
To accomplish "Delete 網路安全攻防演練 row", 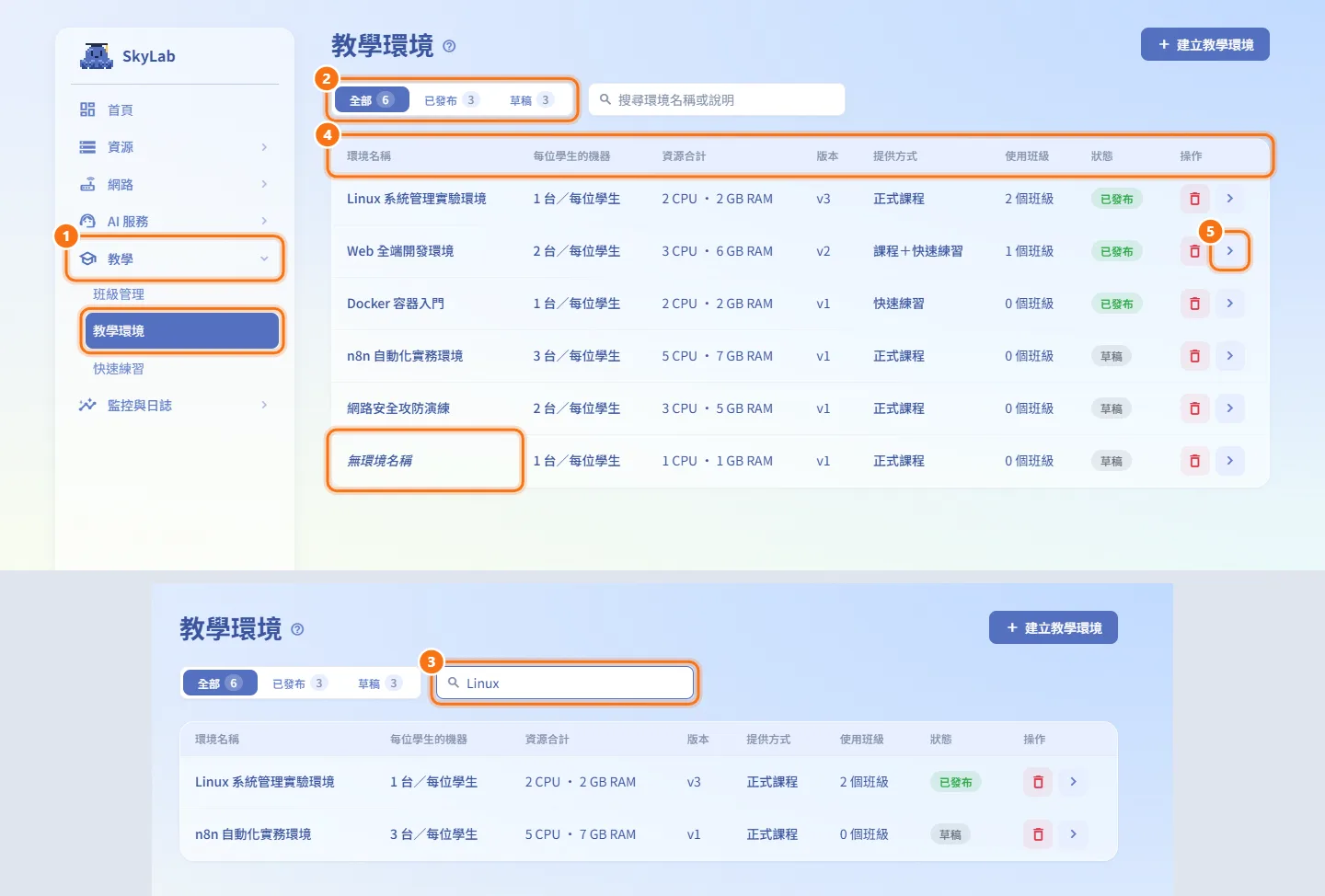I will 1194,408.
